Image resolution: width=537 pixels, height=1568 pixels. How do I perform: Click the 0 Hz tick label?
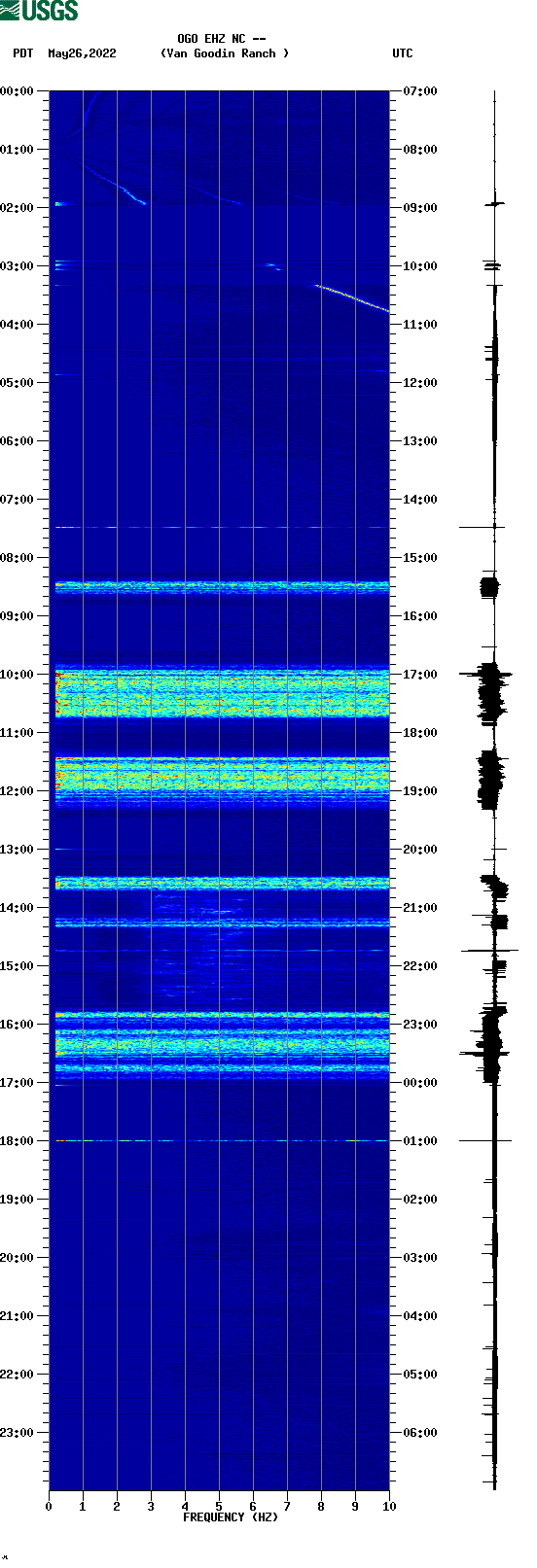click(49, 1507)
